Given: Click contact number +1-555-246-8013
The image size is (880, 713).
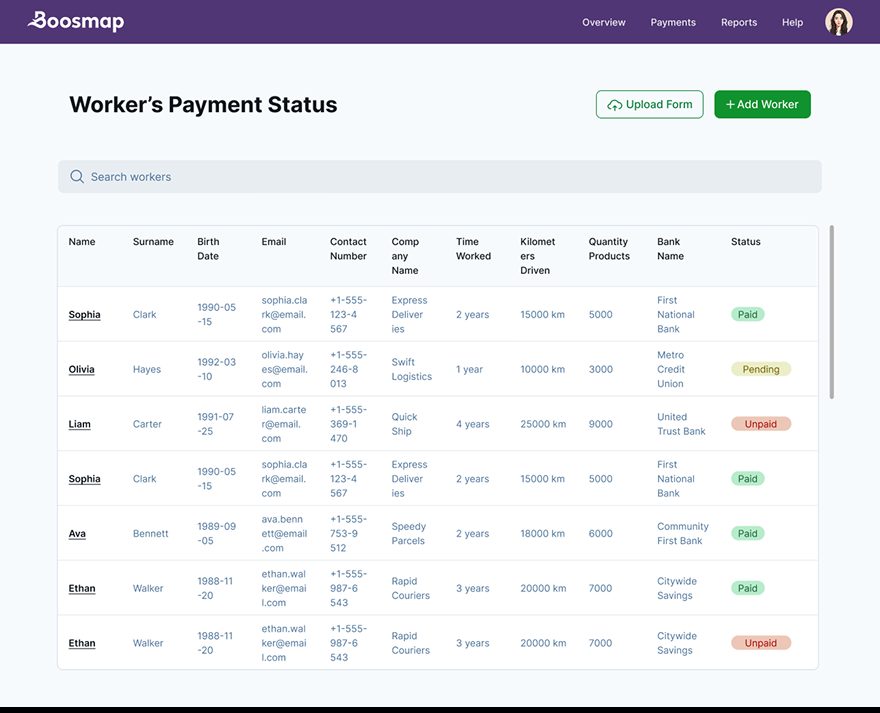Looking at the screenshot, I should pyautogui.click(x=348, y=369).
